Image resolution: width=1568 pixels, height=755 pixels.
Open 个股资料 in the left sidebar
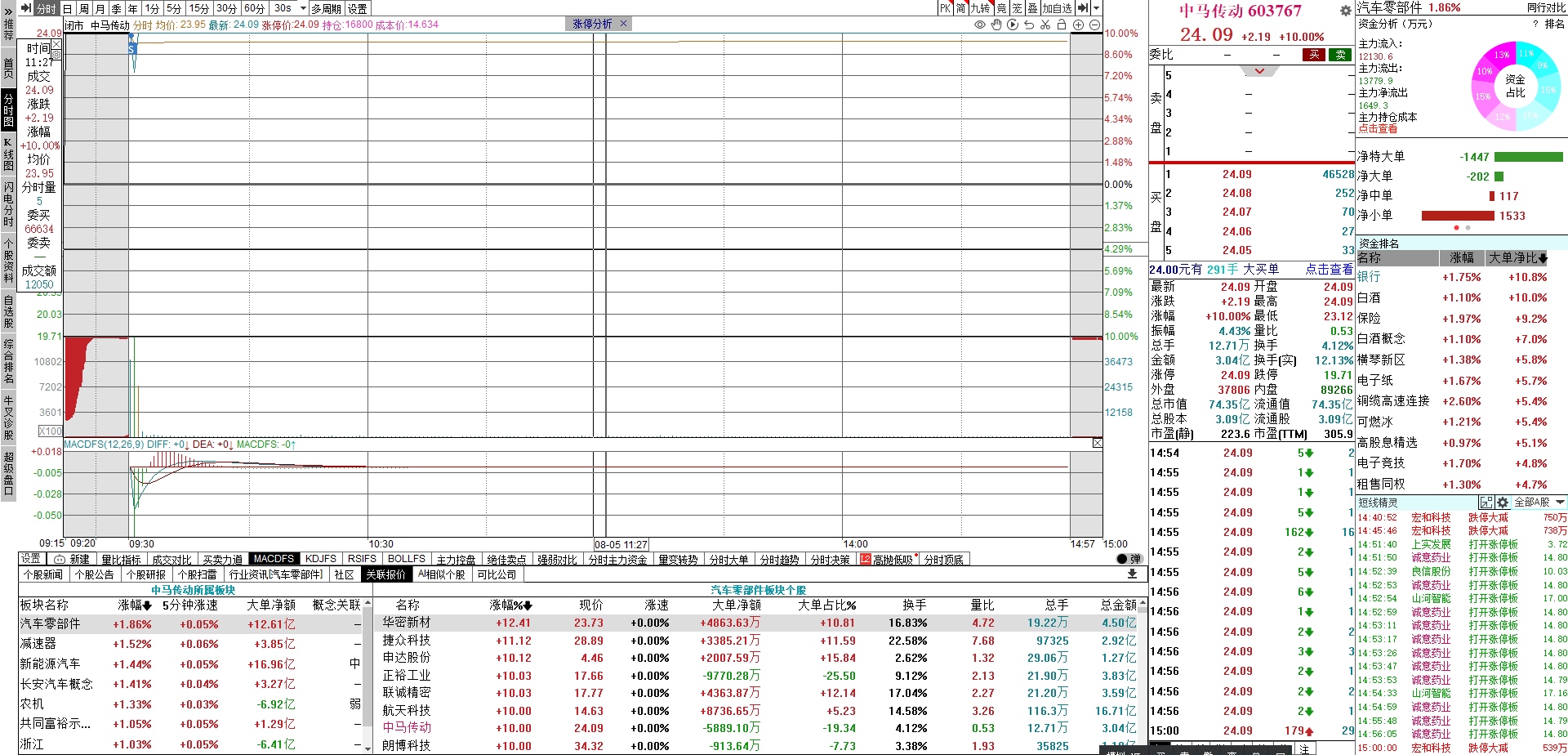tap(8, 261)
